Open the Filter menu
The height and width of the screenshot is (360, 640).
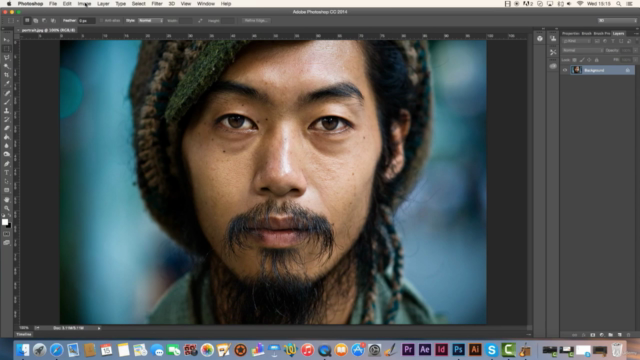pyautogui.click(x=157, y=4)
